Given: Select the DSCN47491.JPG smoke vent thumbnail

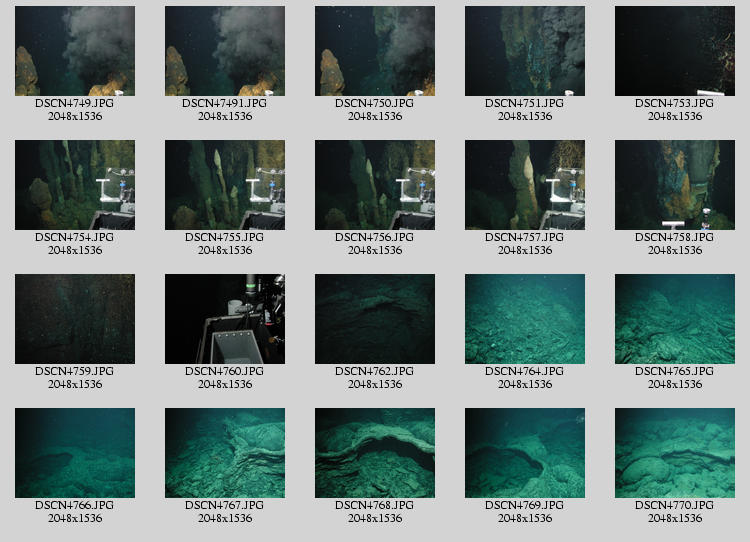Looking at the screenshot, I should 225,51.
